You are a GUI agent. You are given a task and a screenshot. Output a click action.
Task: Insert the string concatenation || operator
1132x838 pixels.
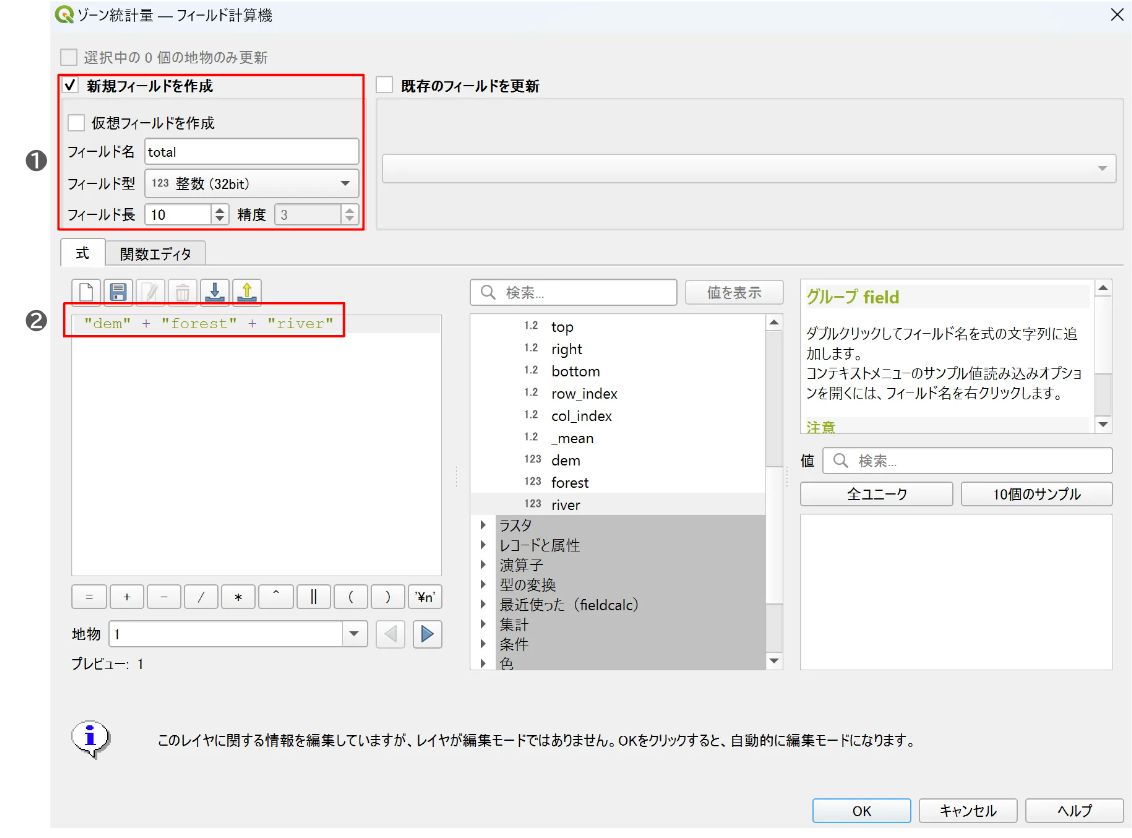(x=313, y=597)
